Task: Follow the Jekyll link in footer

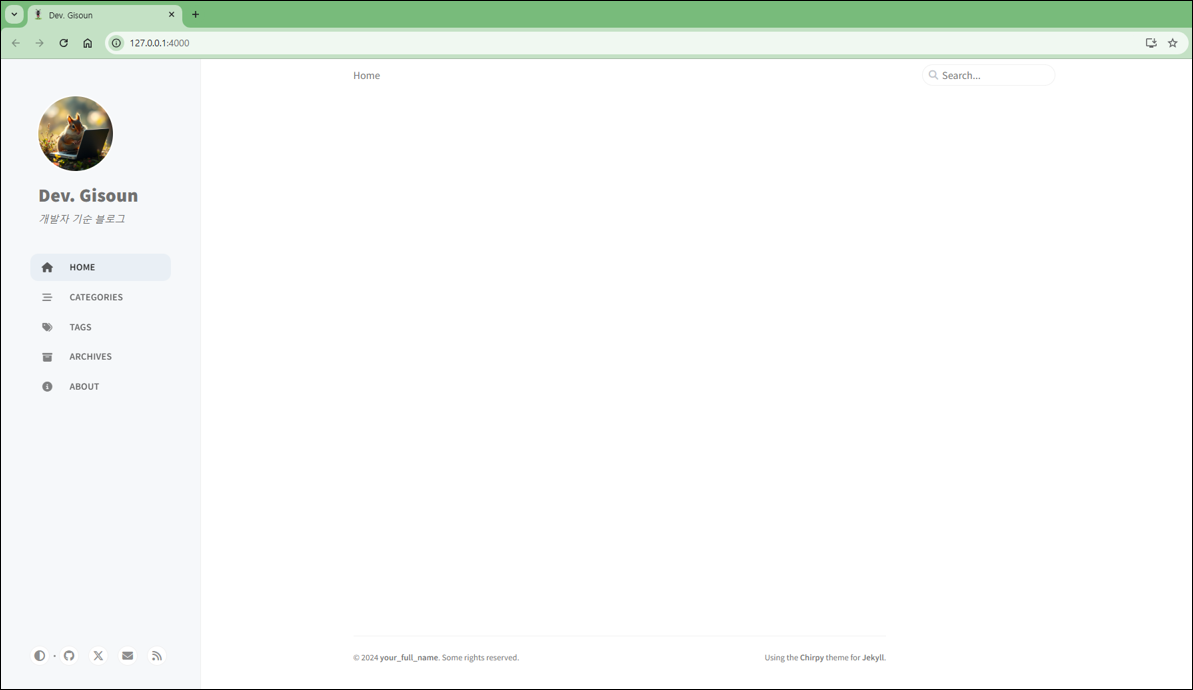Action: pyautogui.click(x=873, y=658)
